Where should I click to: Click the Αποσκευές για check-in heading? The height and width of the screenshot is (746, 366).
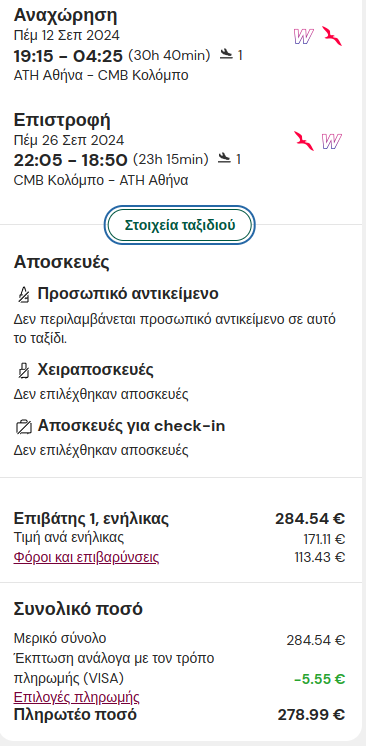point(131,426)
